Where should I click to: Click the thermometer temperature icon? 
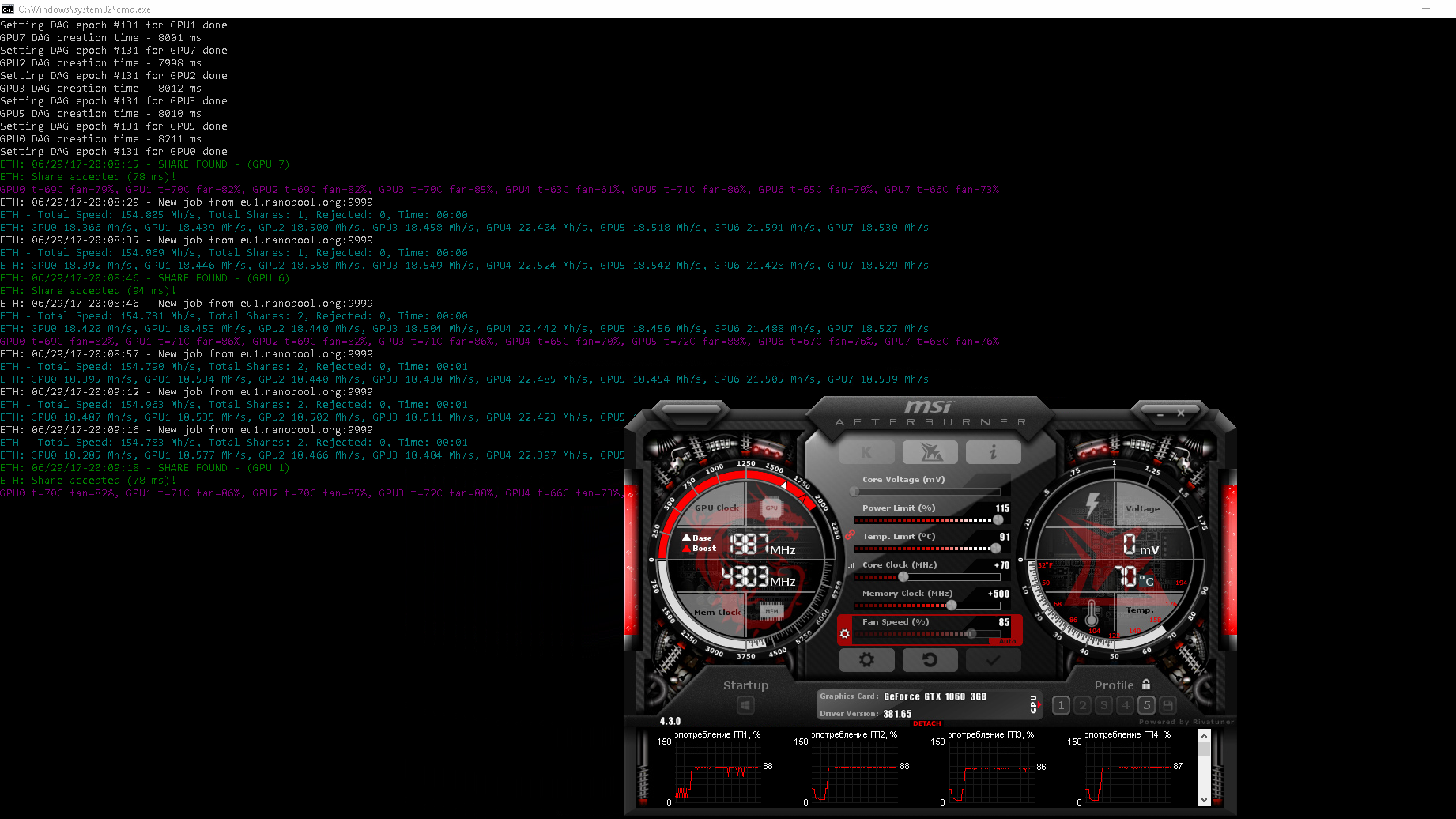[x=1092, y=613]
